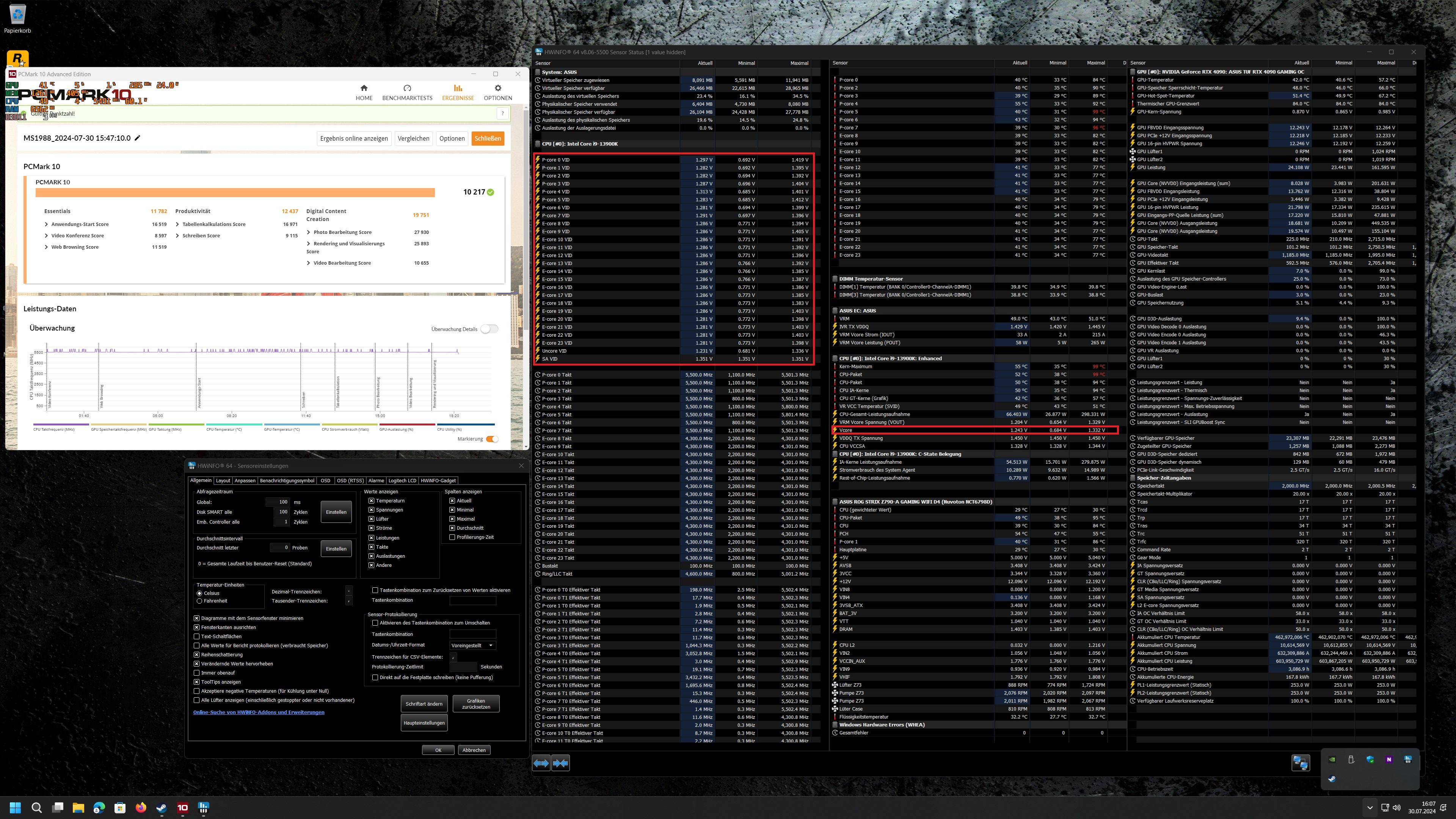Screen dimensions: 1456x819
Task: Uncheck Temperaturn under Werte anzeigen
Action: tap(371, 501)
